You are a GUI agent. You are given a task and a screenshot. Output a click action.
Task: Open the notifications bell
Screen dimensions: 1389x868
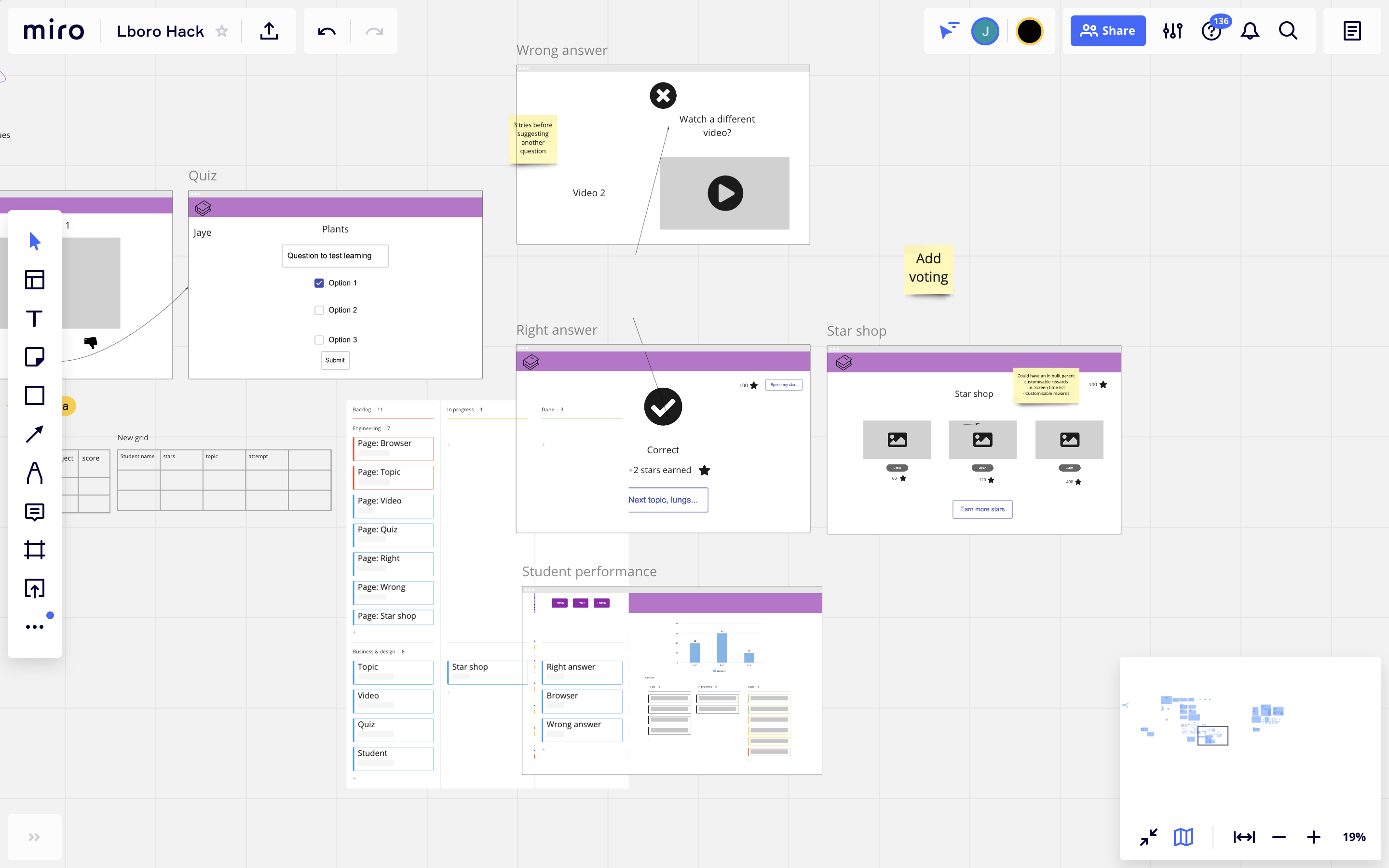[x=1250, y=31]
